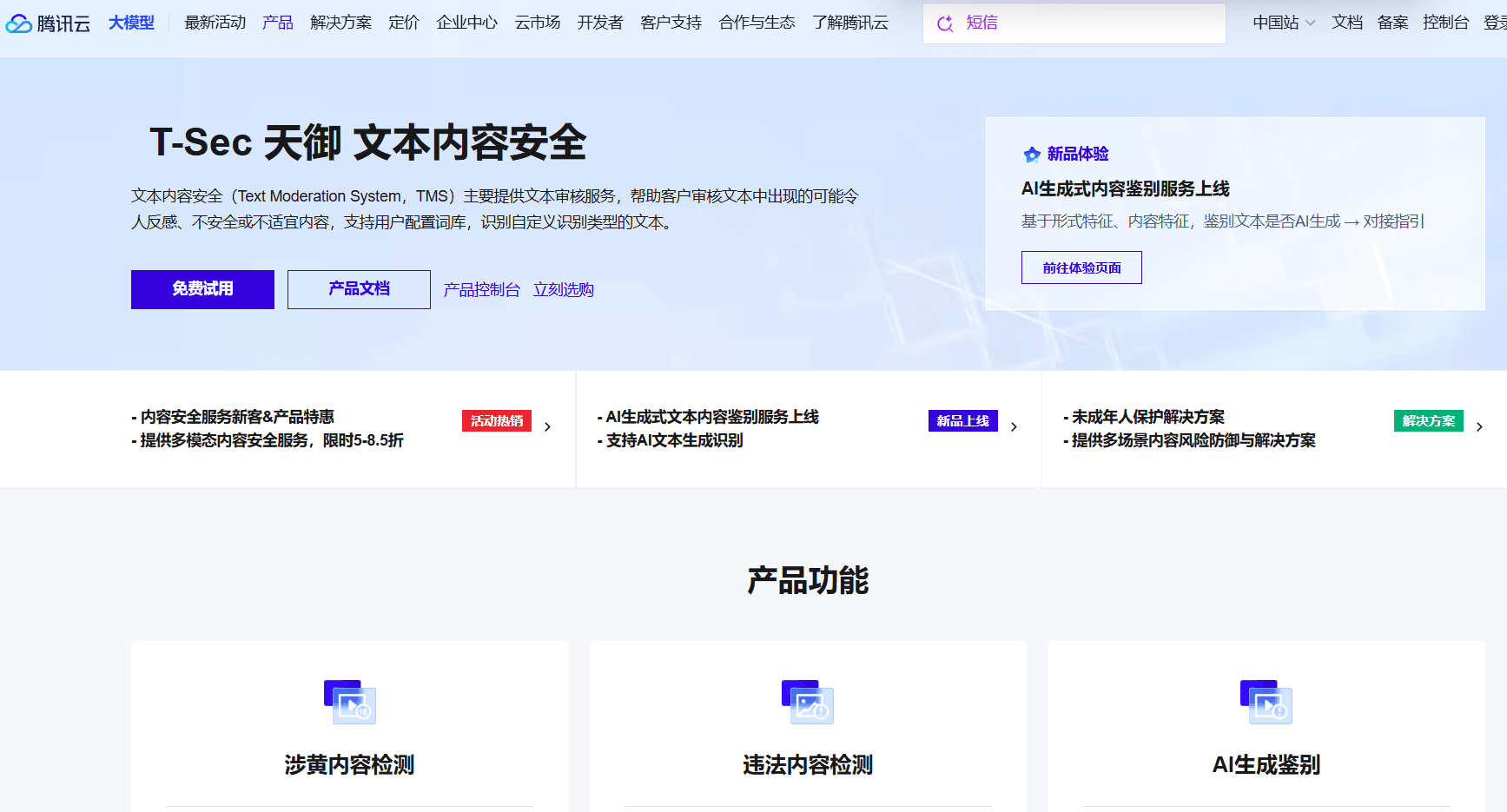This screenshot has width=1507, height=812.
Task: Click the 活动热销 red tag
Action: (497, 421)
